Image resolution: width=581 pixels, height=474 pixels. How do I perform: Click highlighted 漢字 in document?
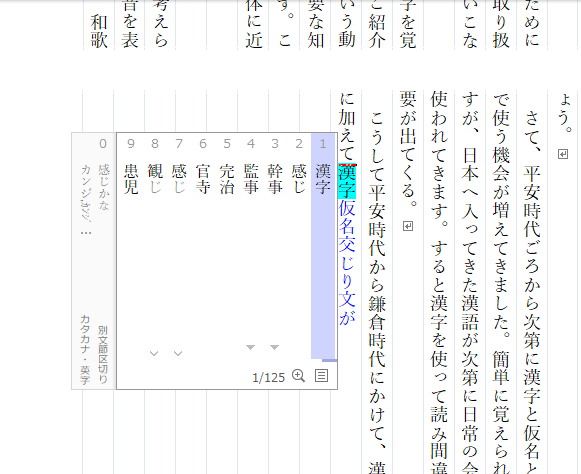point(347,182)
